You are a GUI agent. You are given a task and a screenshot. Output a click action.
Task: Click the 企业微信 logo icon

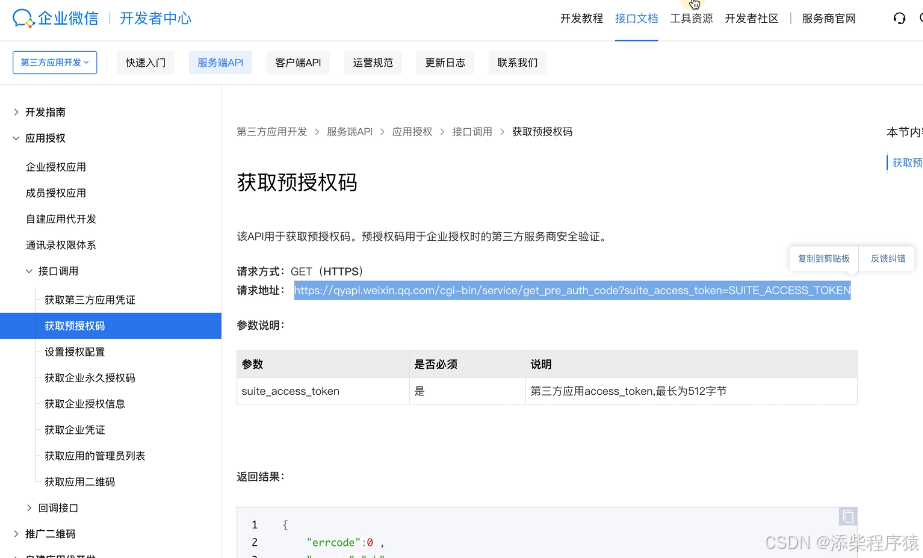[x=24, y=18]
